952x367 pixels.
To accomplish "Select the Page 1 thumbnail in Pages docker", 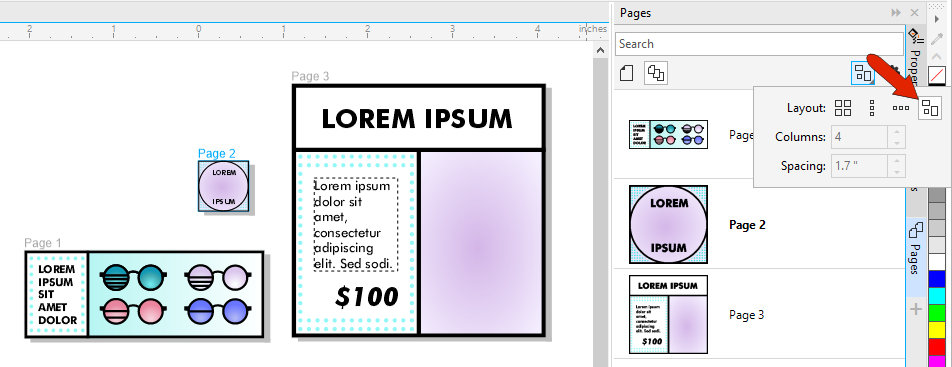I will click(668, 134).
